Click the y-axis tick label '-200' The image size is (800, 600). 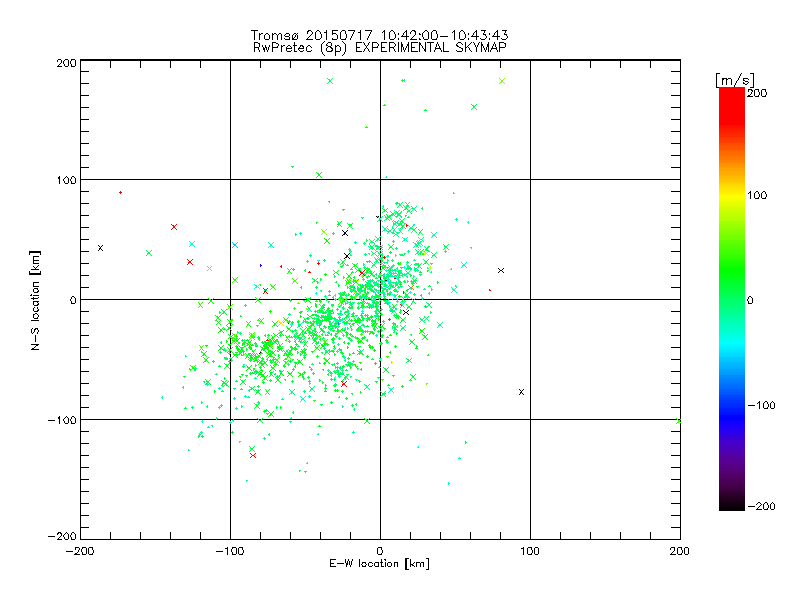click(62, 536)
